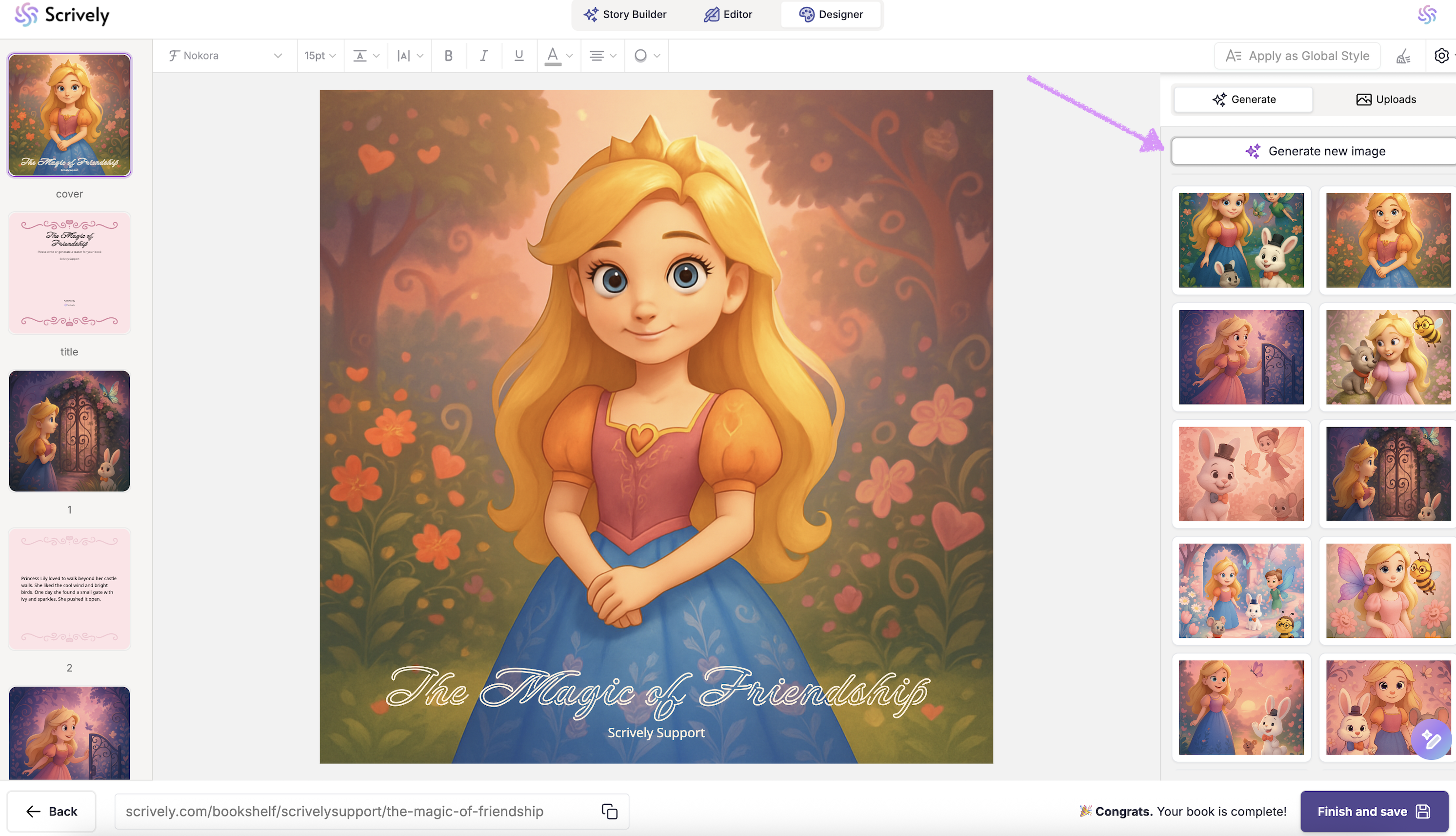Toggle underline text formatting
The width and height of the screenshot is (1456, 836).
click(519, 56)
